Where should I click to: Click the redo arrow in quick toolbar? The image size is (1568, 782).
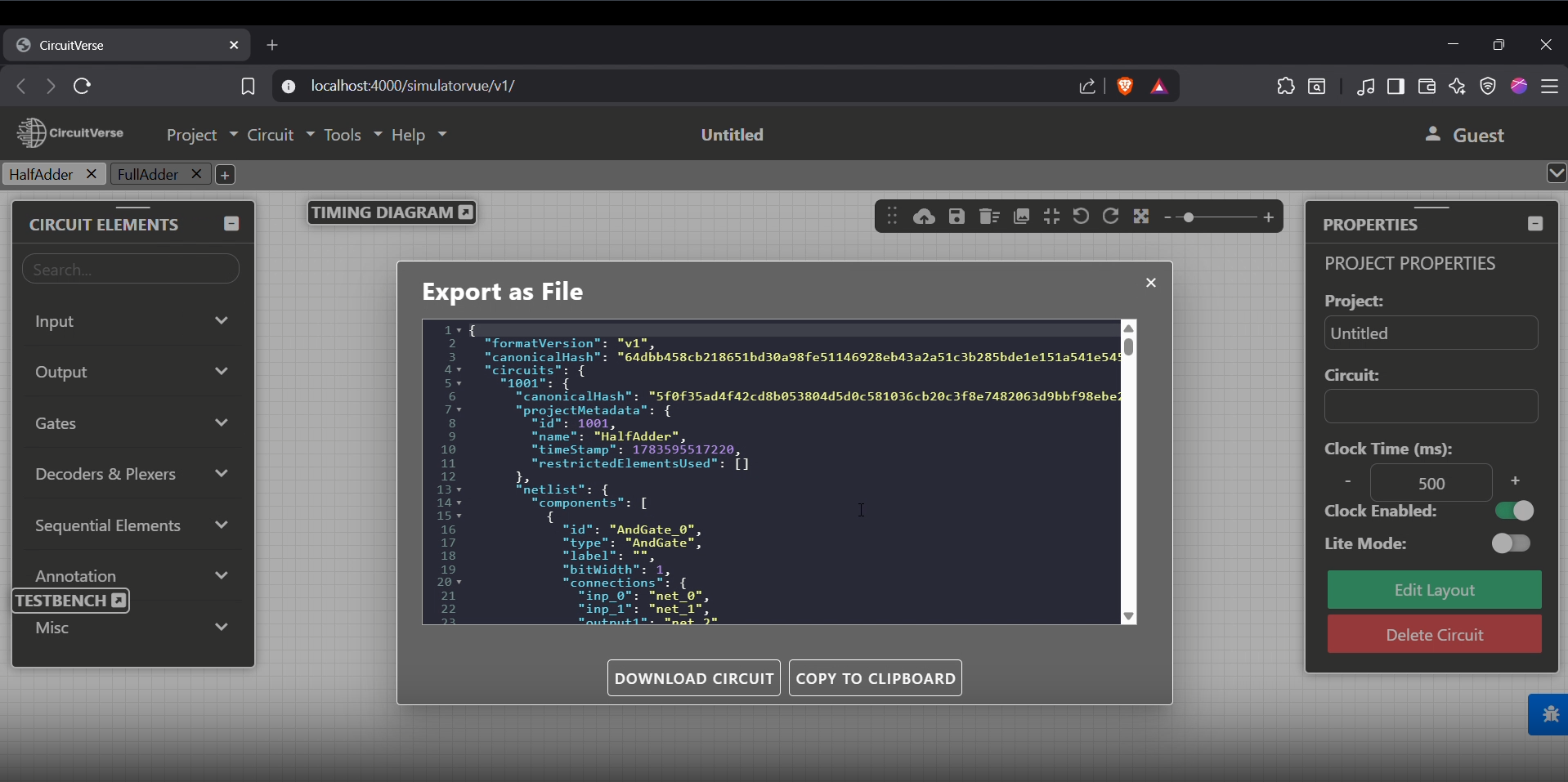click(1112, 217)
